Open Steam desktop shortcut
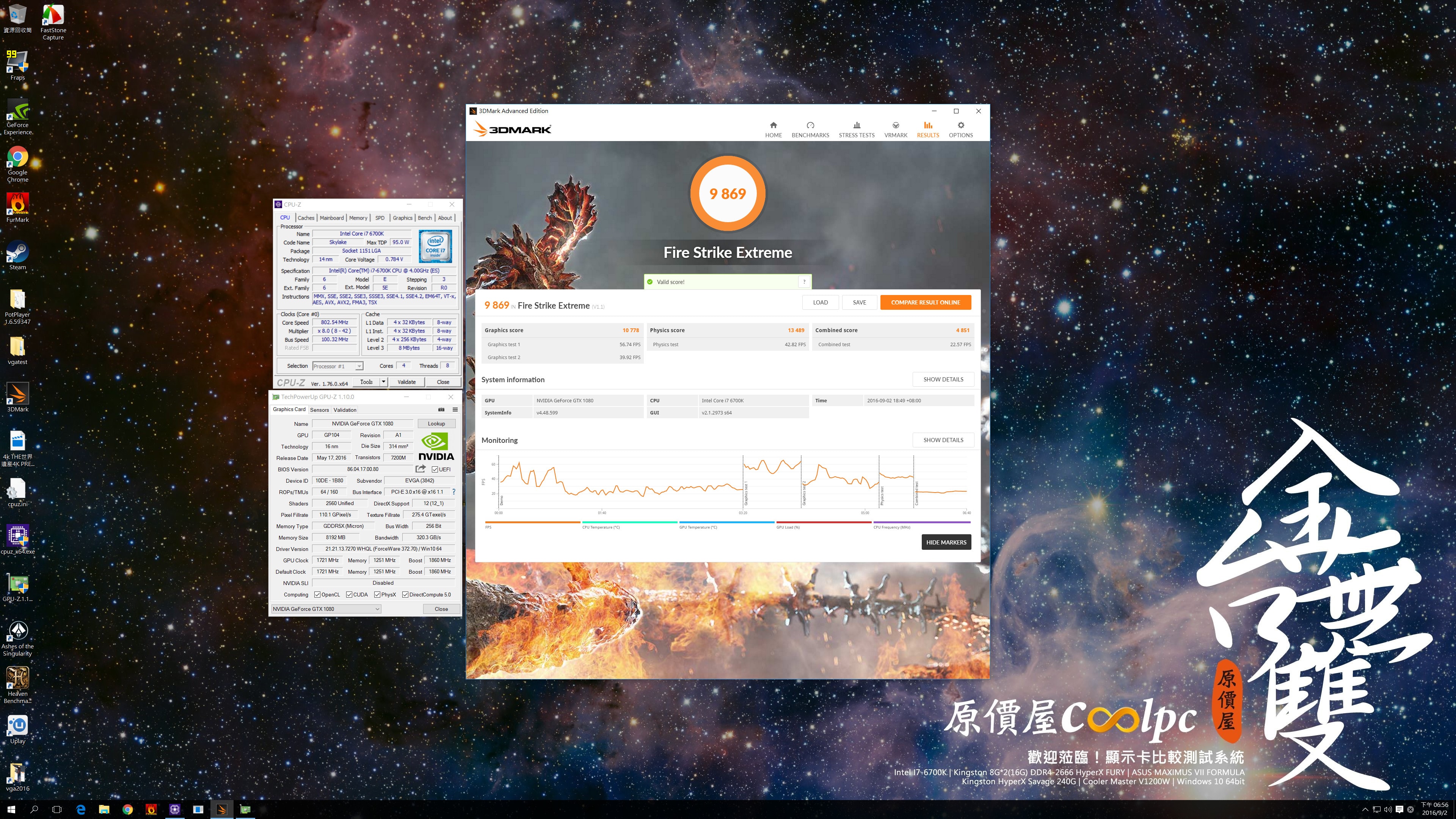1456x819 pixels. [17, 255]
